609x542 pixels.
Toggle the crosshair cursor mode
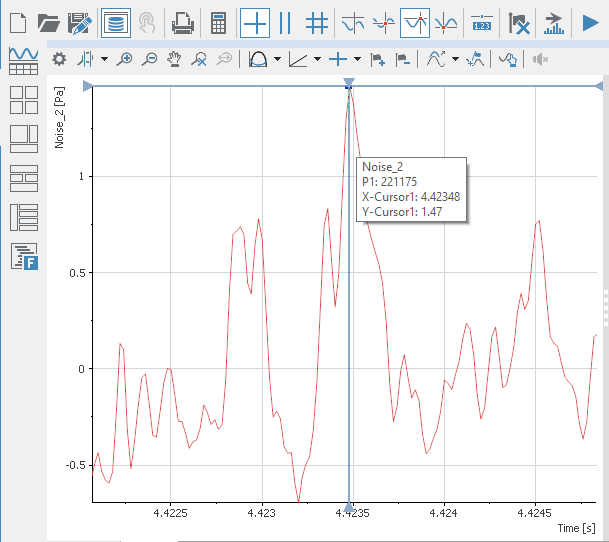[254, 21]
